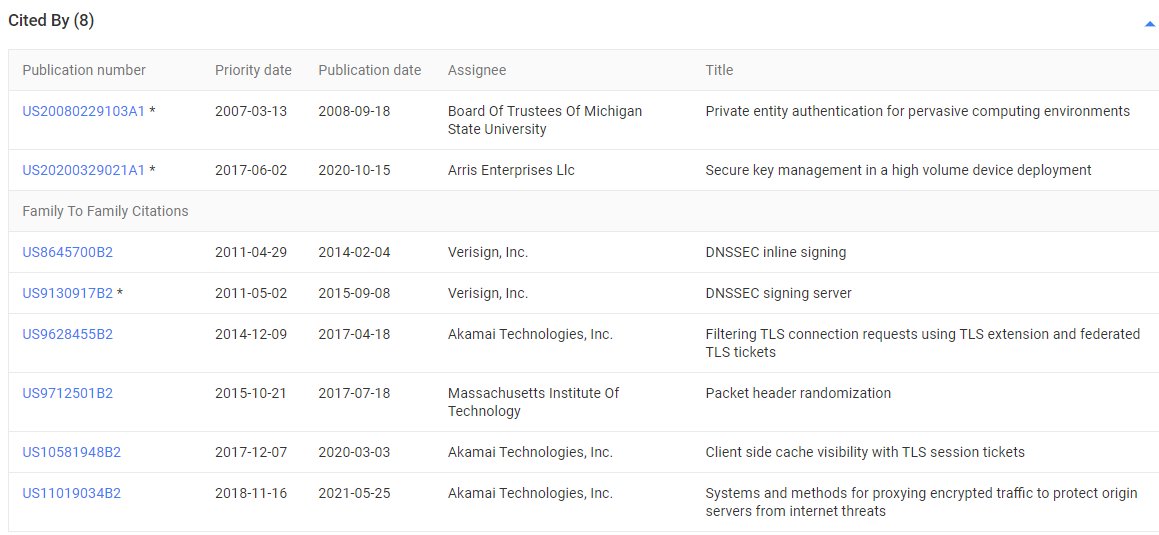This screenshot has width=1159, height=535.
Task: Click the Massachusetts Institute Of Technology assignee
Action: tap(533, 402)
